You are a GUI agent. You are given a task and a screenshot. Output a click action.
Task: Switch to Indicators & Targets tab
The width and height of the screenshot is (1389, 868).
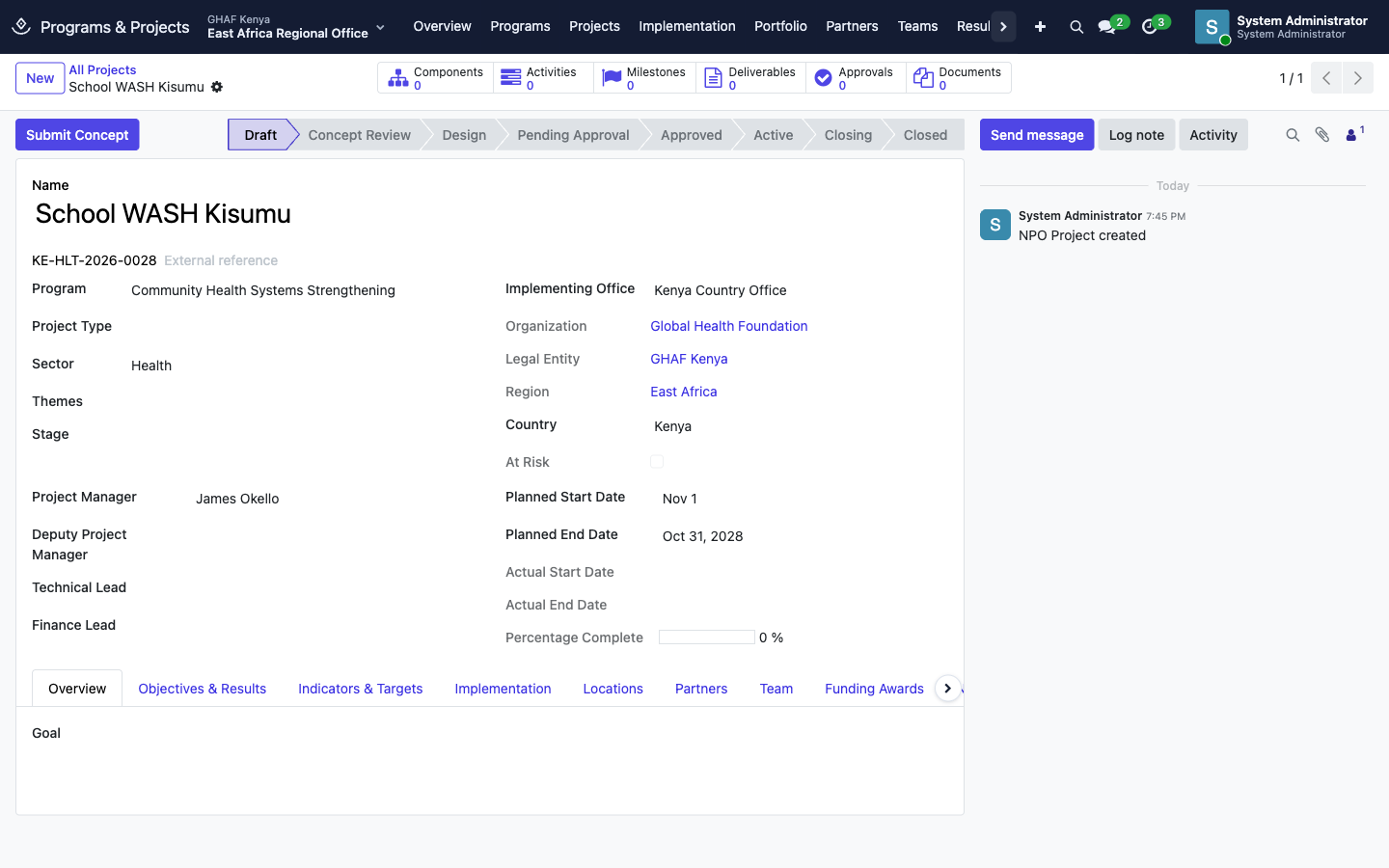click(361, 689)
